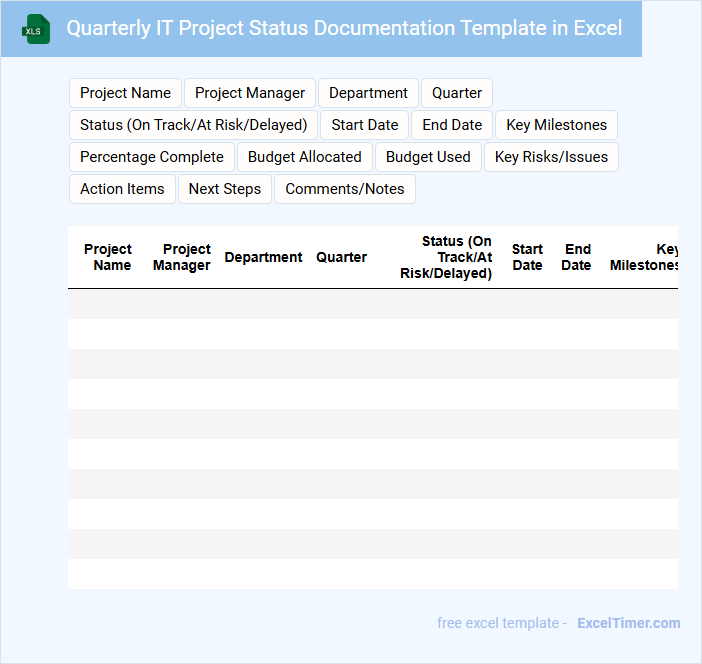Click the Department tag
This screenshot has width=702, height=664.
[x=368, y=93]
